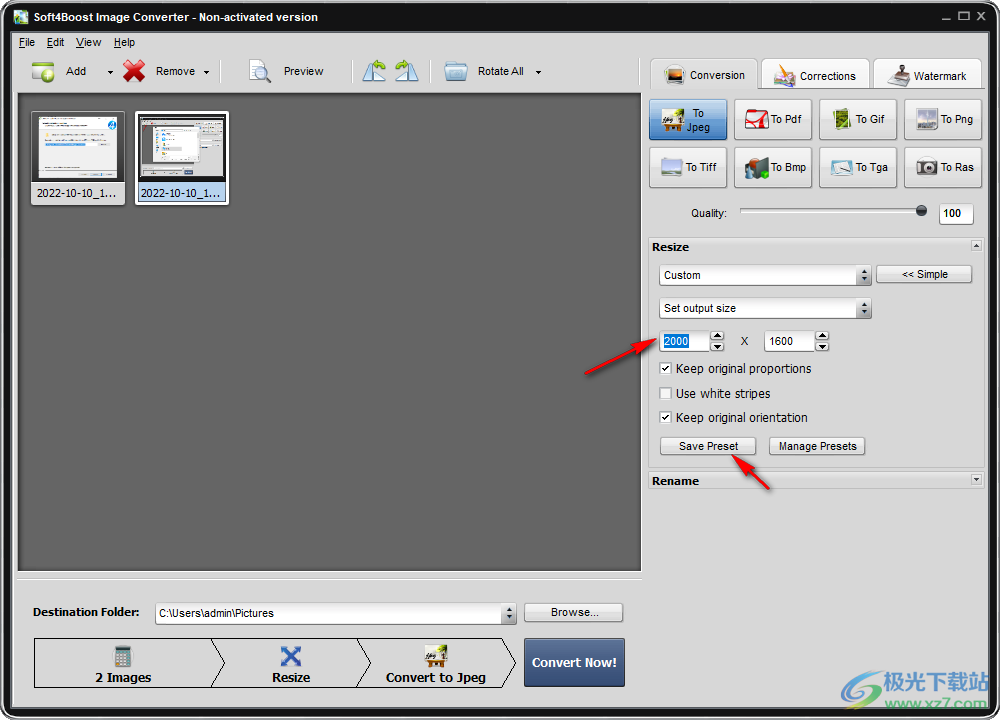Viewport: 1000px width, 720px height.
Task: Click the Manage Presets button
Action: pos(817,446)
